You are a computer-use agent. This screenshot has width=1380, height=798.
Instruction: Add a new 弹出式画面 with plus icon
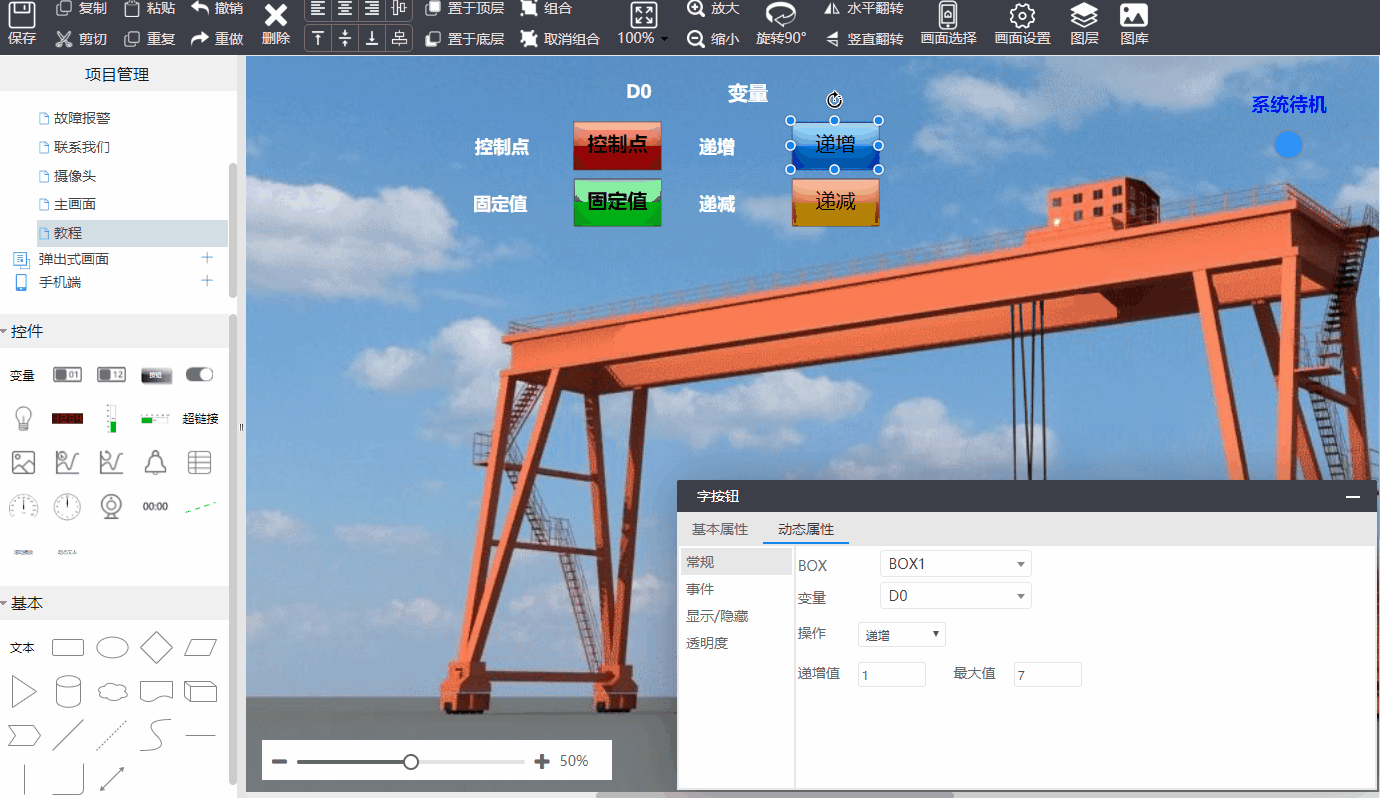coord(207,258)
